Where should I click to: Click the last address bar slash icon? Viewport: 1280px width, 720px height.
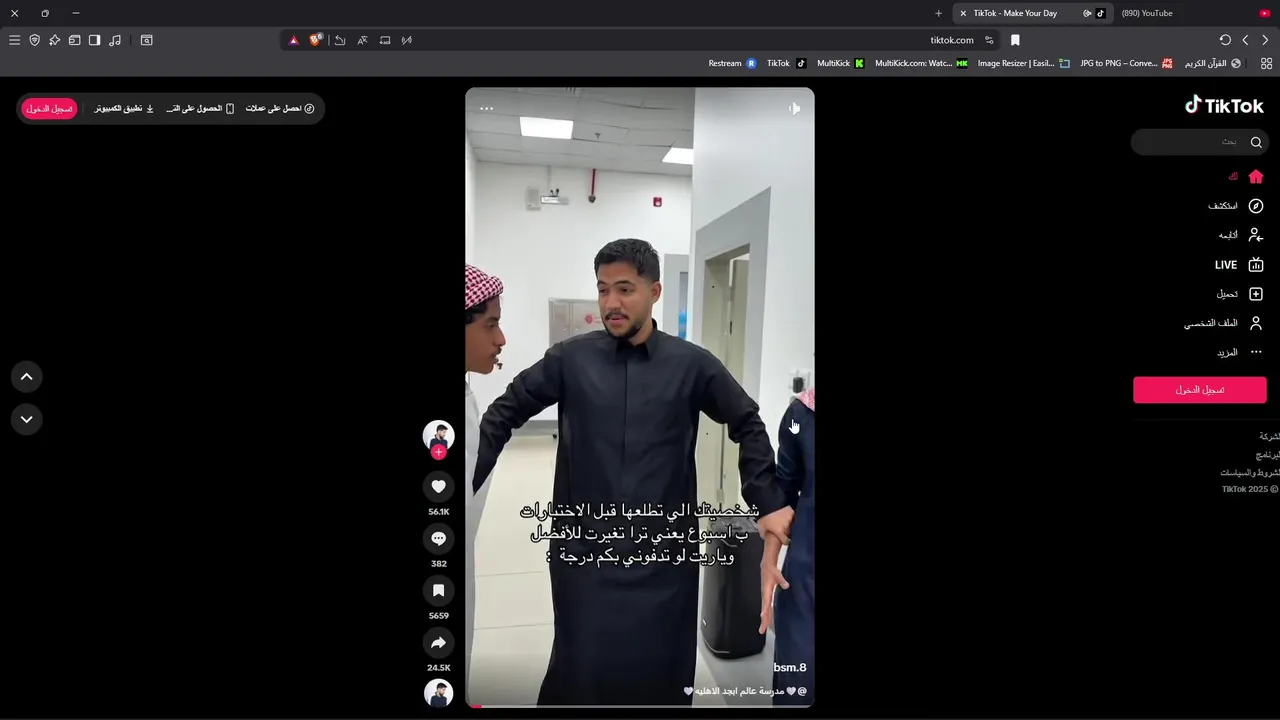tap(407, 40)
